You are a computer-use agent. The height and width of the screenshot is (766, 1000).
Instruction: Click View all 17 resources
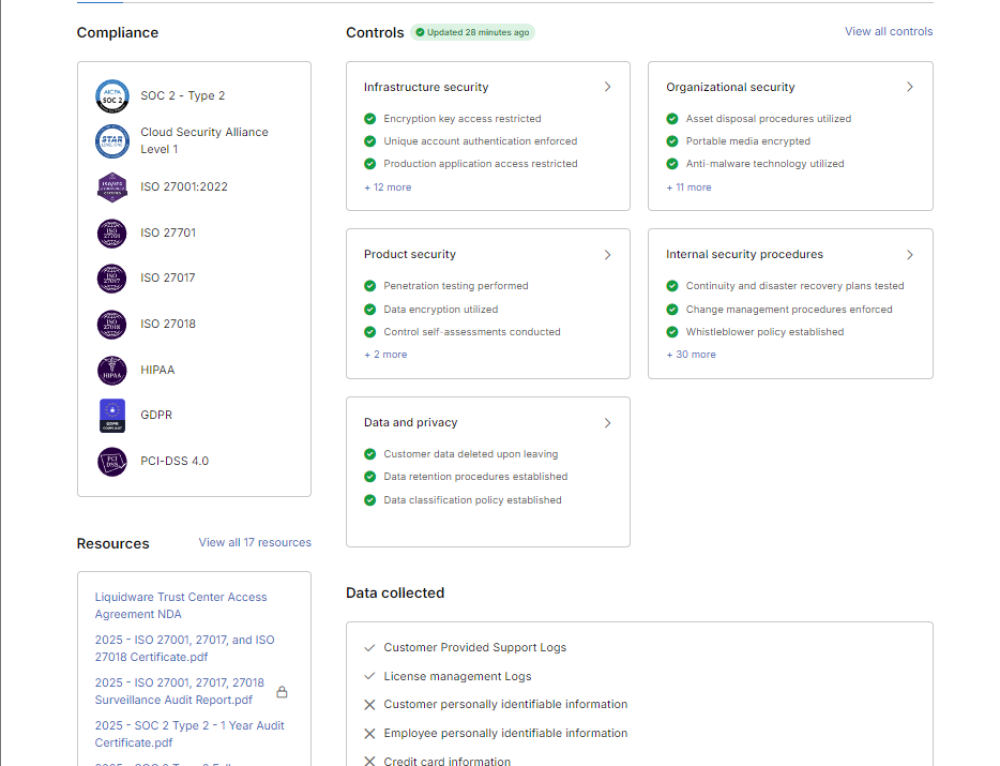click(254, 542)
